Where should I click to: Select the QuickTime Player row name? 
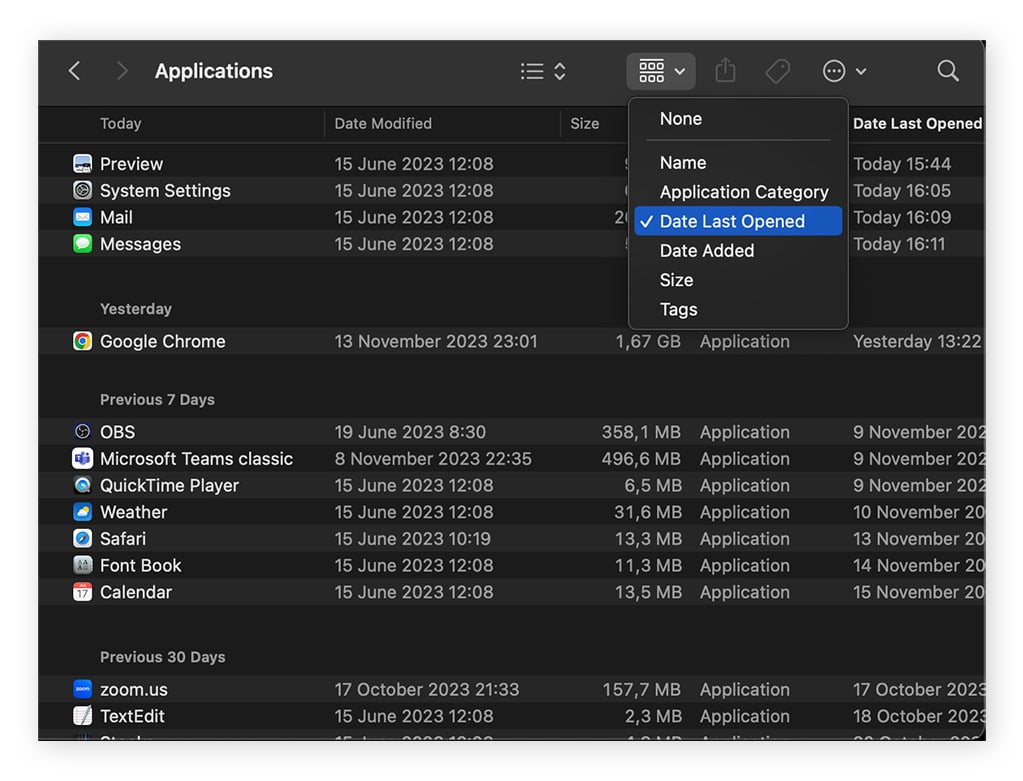169,485
